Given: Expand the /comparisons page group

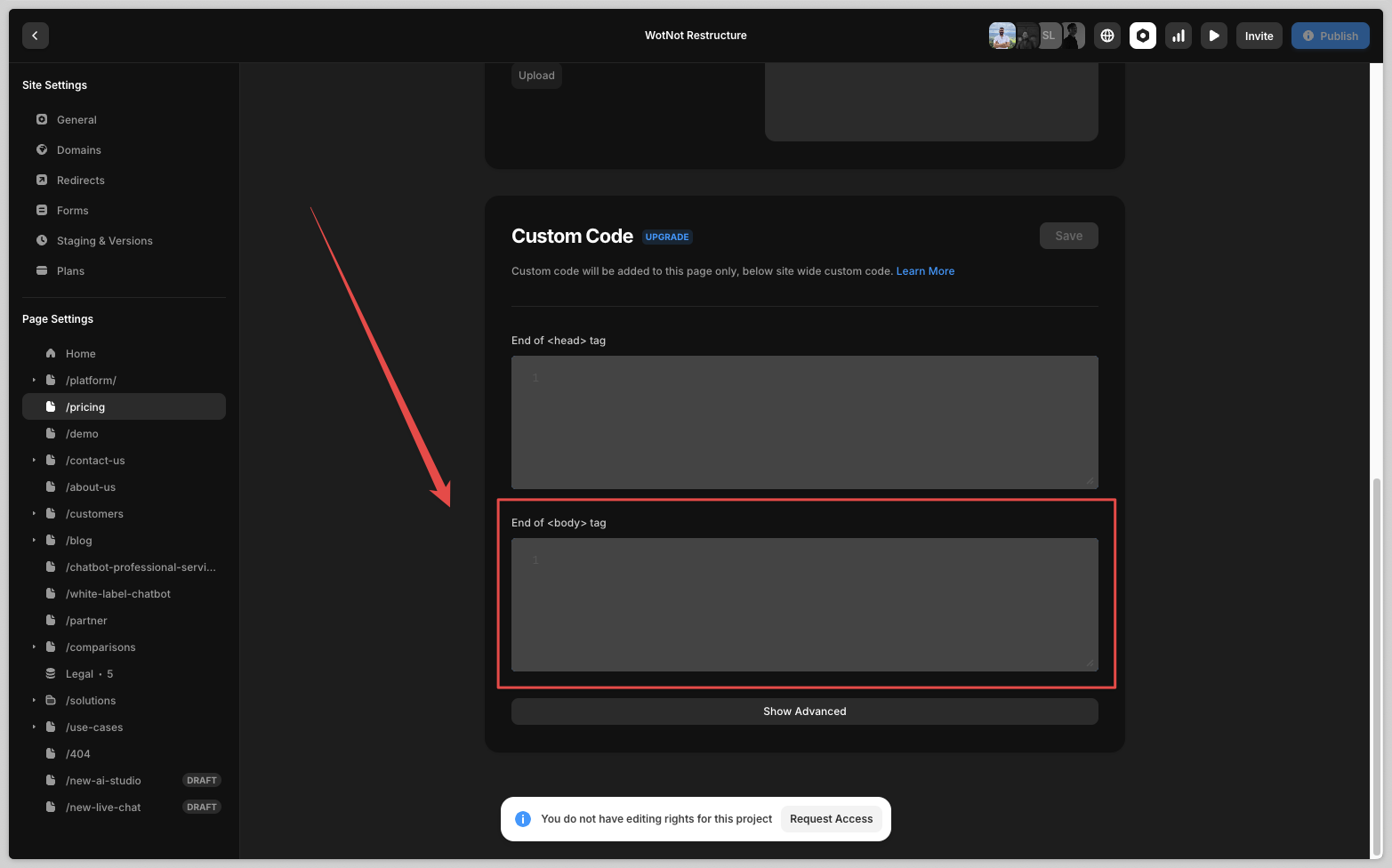Looking at the screenshot, I should pyautogui.click(x=35, y=647).
